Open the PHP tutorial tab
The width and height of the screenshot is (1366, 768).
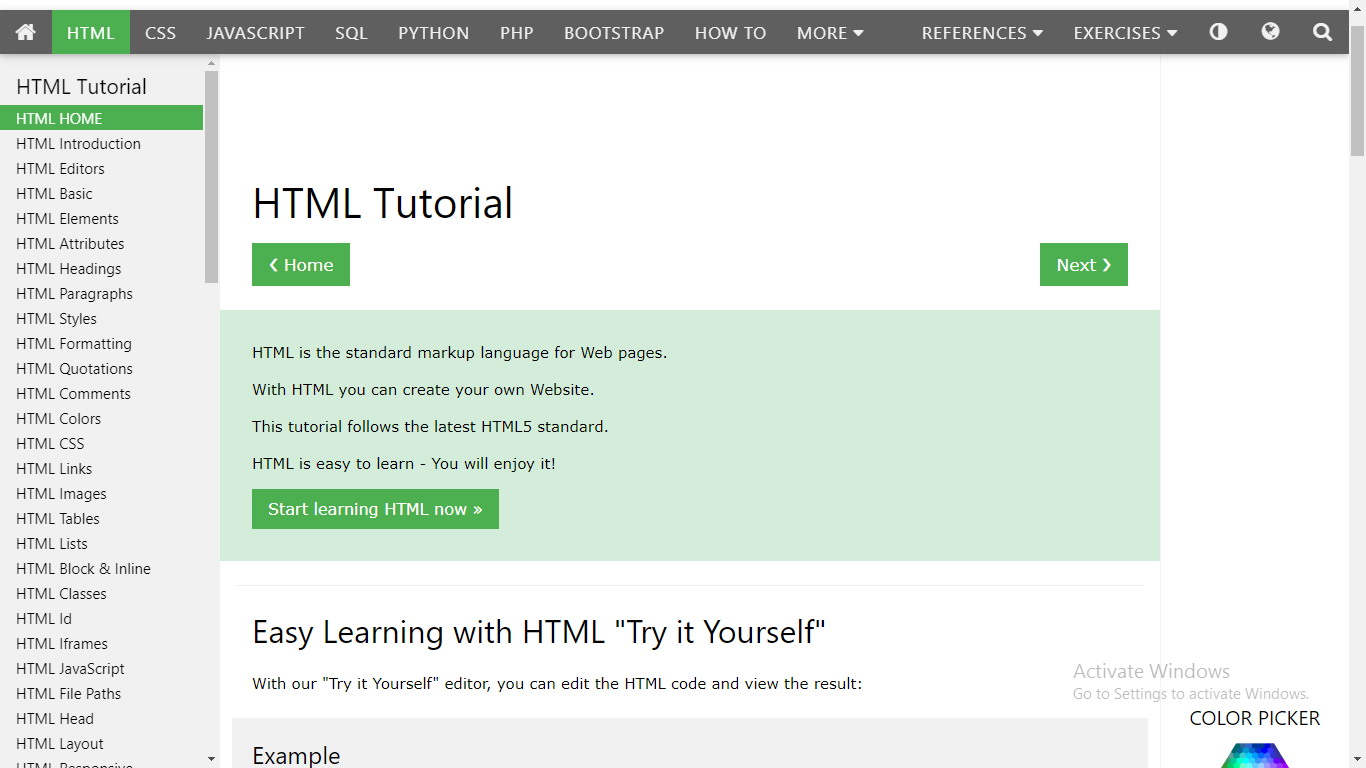point(516,32)
